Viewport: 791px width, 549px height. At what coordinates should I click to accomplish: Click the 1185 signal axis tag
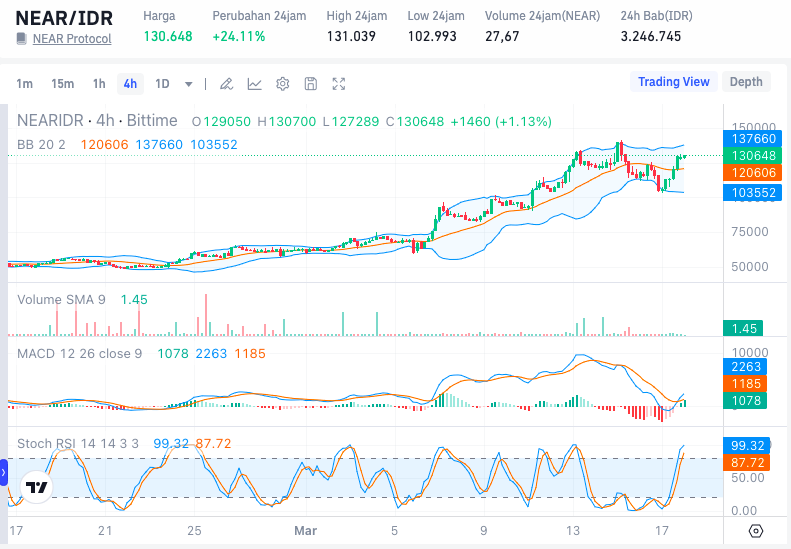pos(745,383)
